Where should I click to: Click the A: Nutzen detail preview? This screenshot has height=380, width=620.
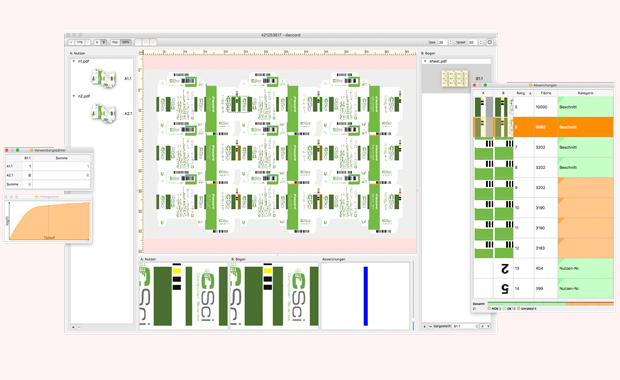click(x=184, y=296)
